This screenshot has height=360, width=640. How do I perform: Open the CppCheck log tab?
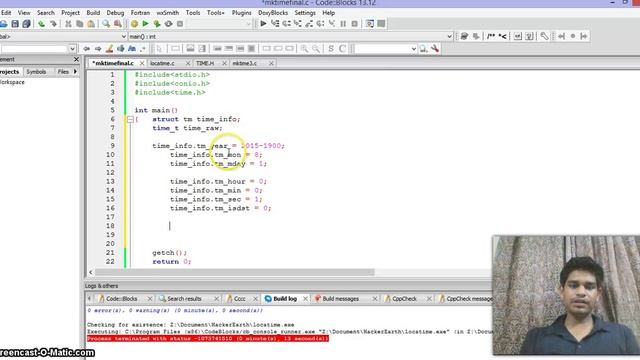[404, 299]
